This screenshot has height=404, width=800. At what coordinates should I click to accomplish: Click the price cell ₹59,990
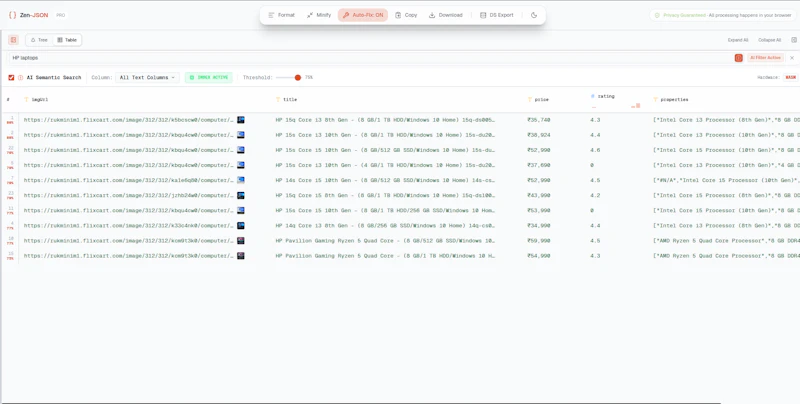(x=539, y=241)
